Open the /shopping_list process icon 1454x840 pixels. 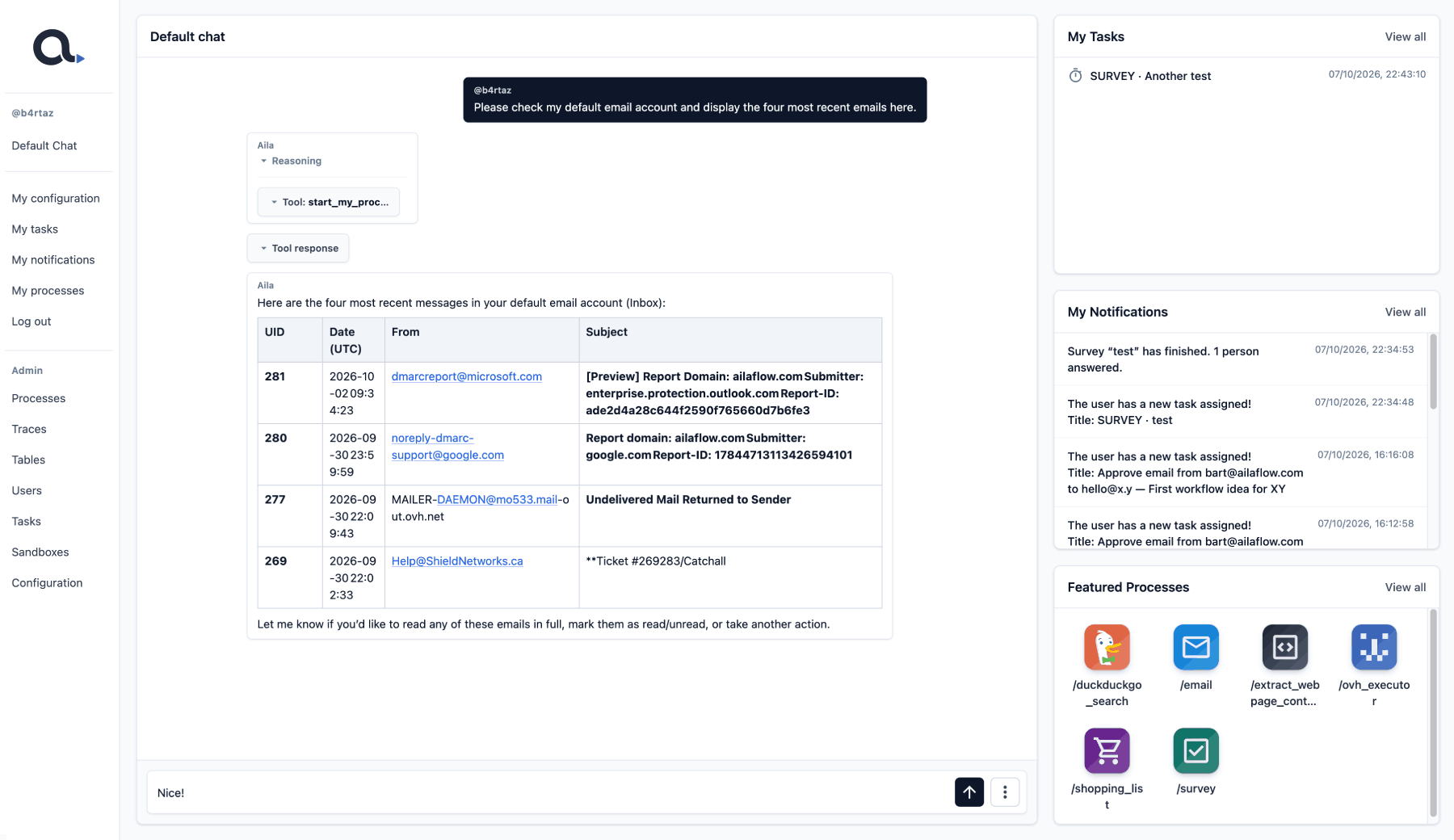click(1107, 750)
